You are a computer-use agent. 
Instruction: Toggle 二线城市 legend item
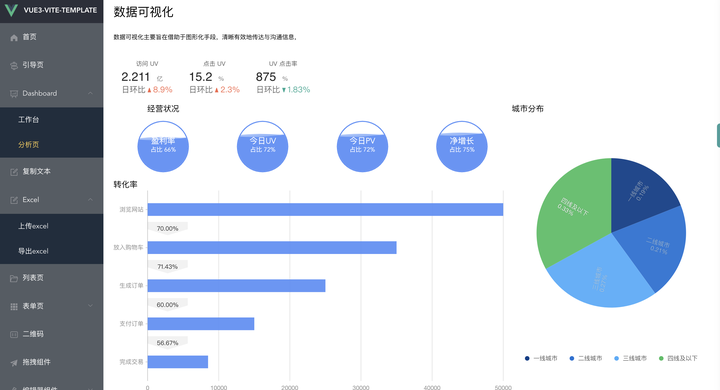(x=585, y=358)
